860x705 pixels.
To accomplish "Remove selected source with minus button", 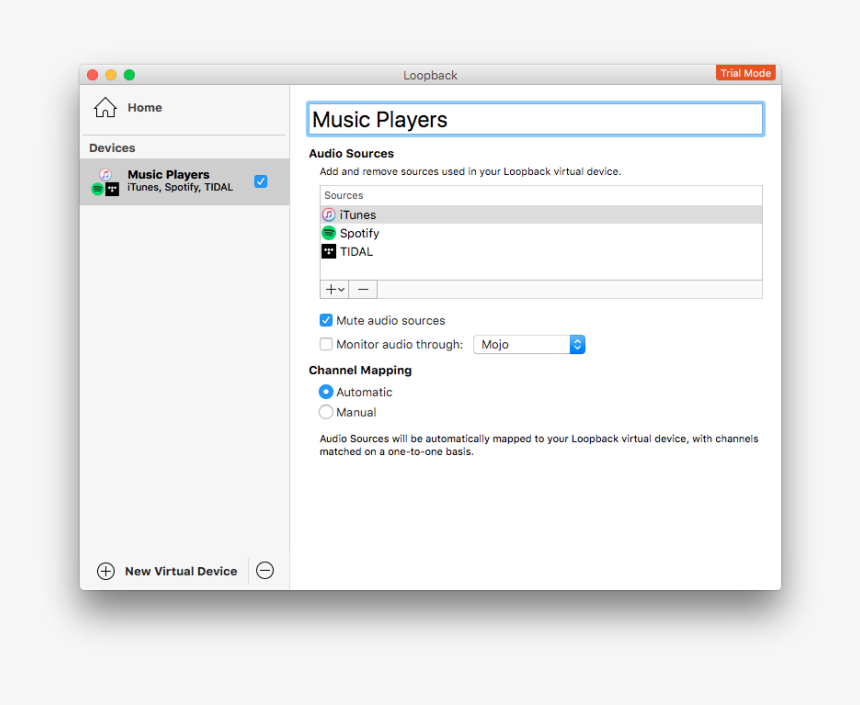I will 363,290.
